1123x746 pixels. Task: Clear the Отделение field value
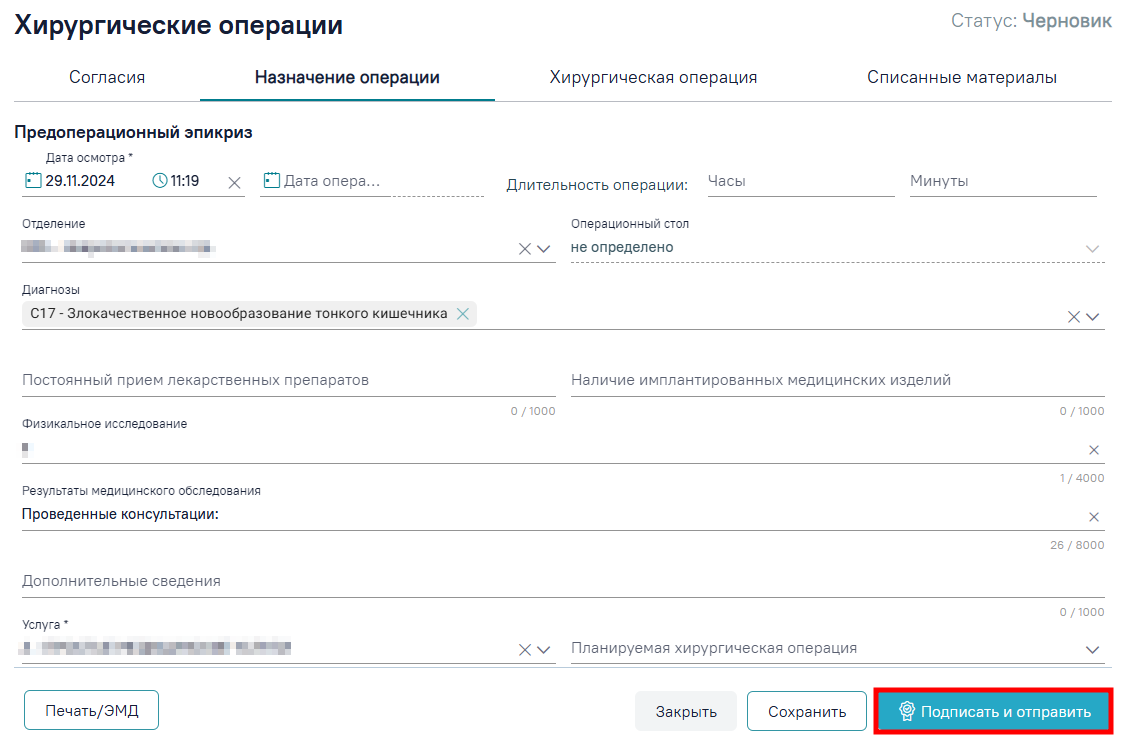pos(524,248)
